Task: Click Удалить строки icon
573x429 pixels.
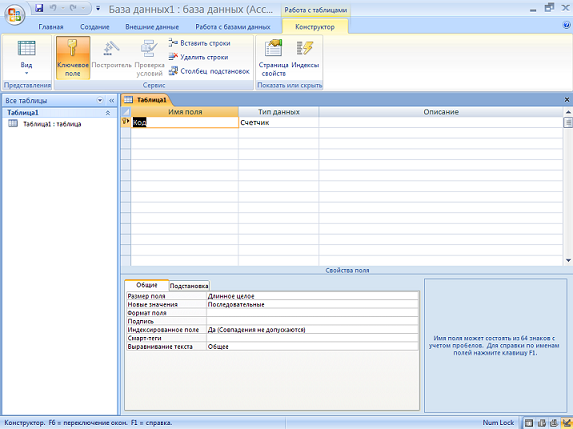Action: [173, 57]
